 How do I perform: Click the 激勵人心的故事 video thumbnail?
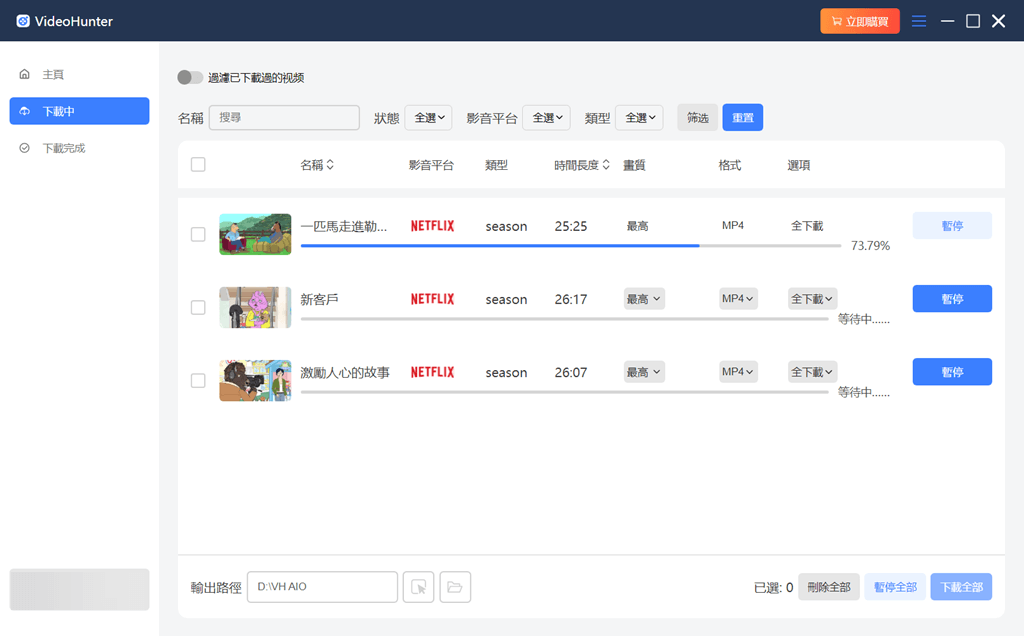click(x=255, y=380)
